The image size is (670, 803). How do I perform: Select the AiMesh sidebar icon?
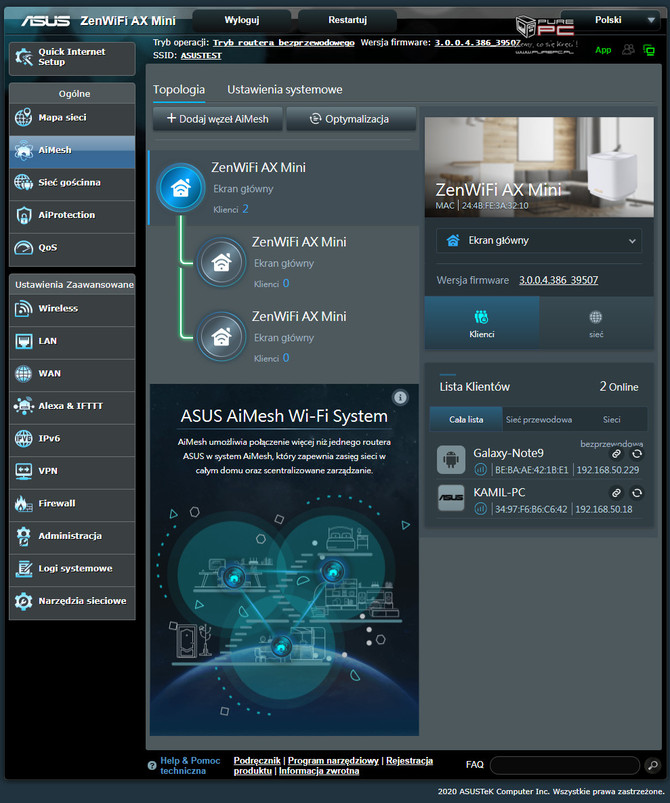click(24, 150)
